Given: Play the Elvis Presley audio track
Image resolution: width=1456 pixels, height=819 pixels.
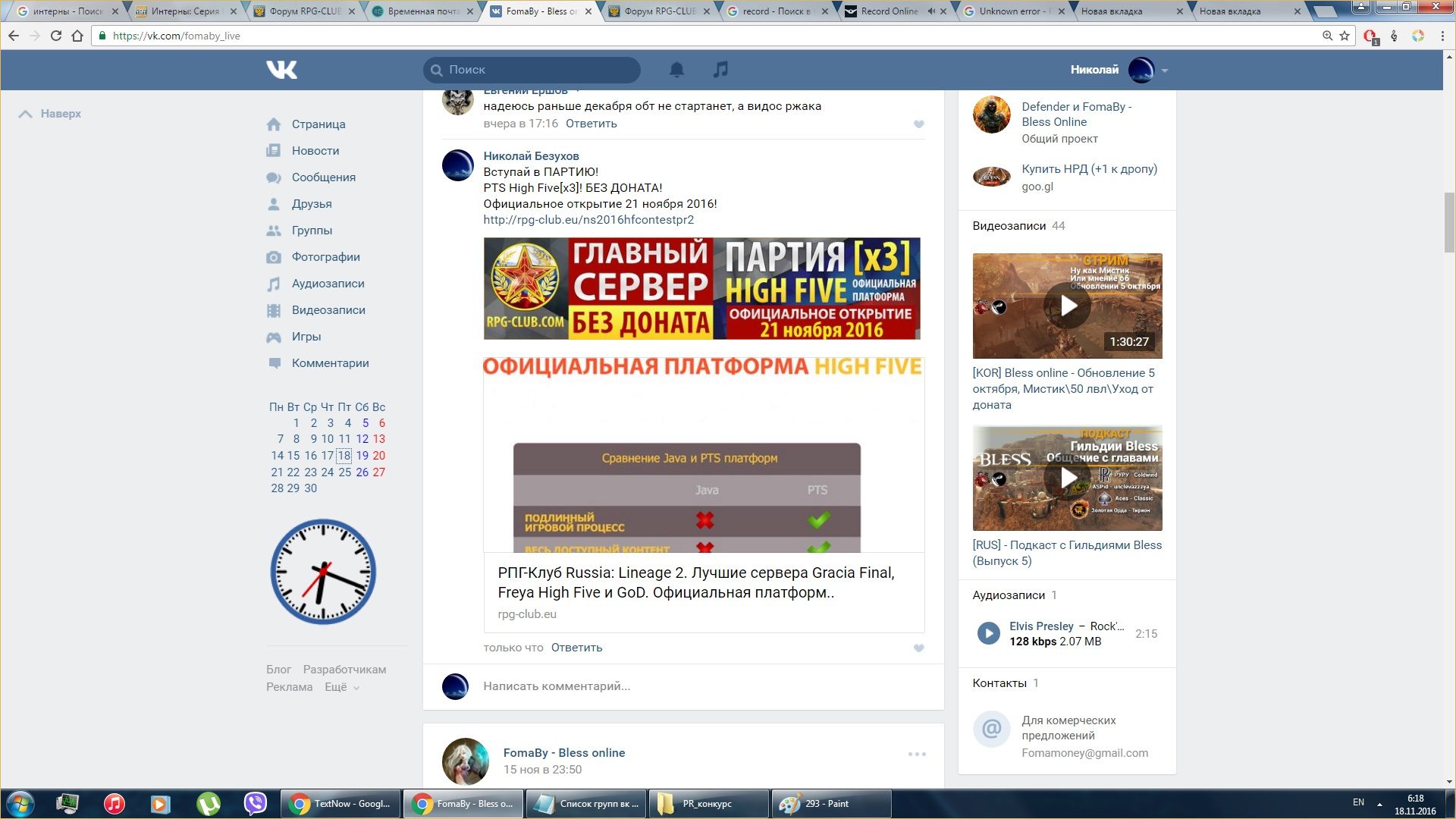Looking at the screenshot, I should click(988, 633).
